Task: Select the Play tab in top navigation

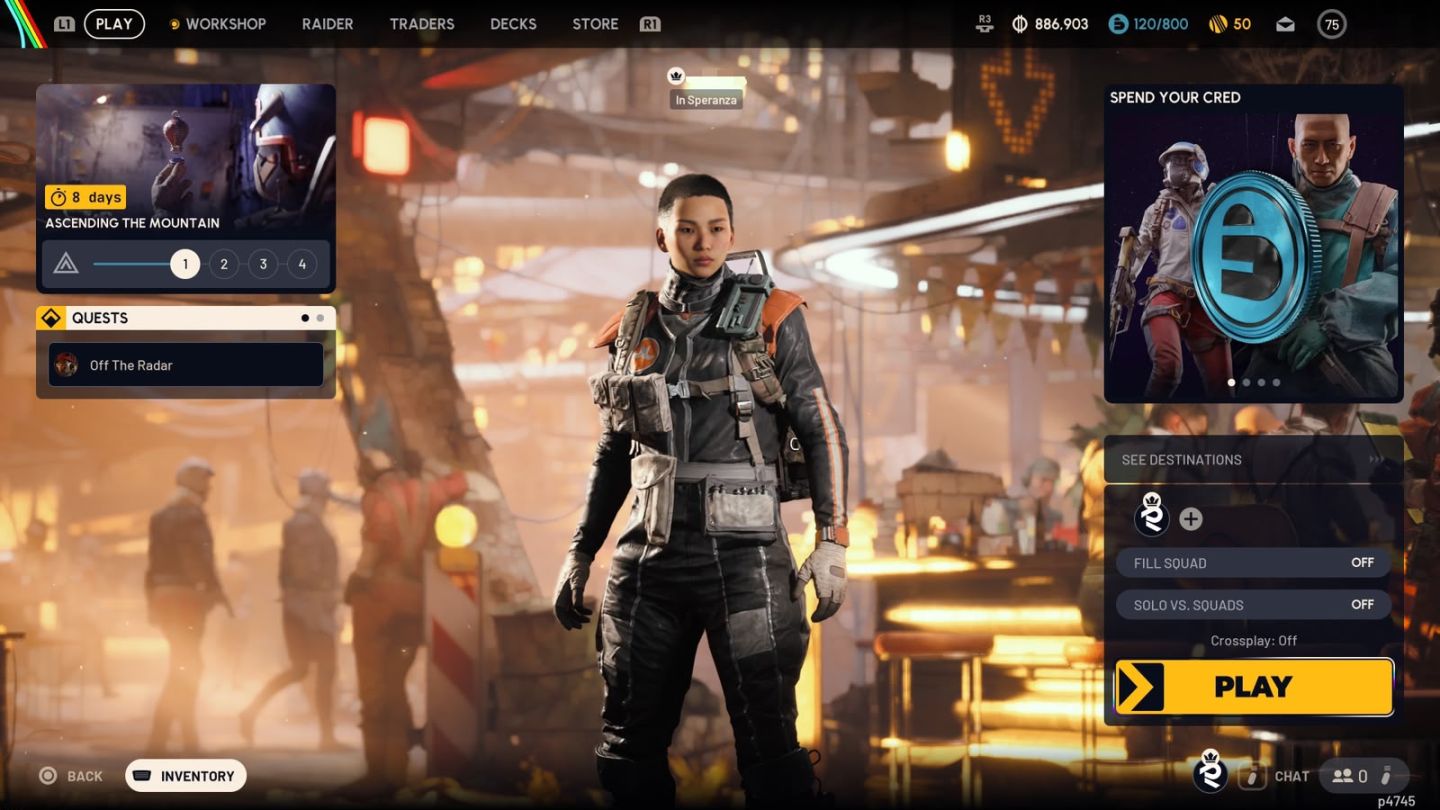Action: pyautogui.click(x=114, y=24)
